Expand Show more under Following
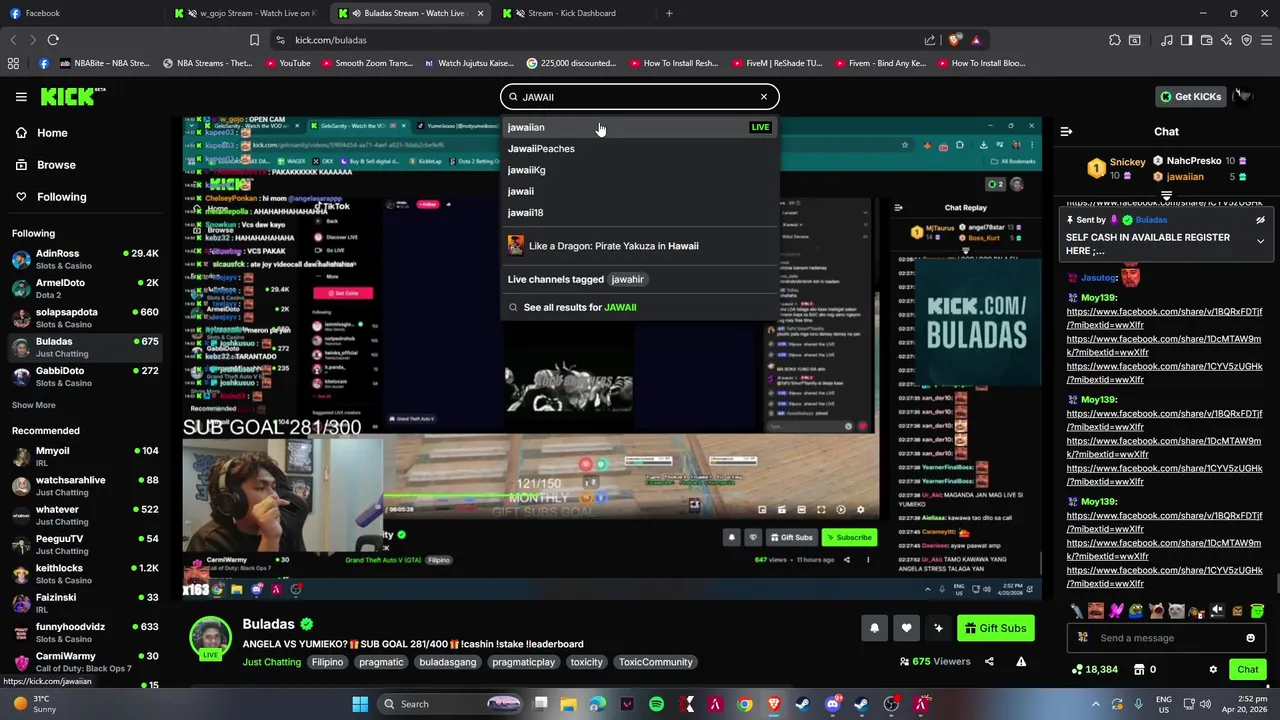 tap(33, 405)
